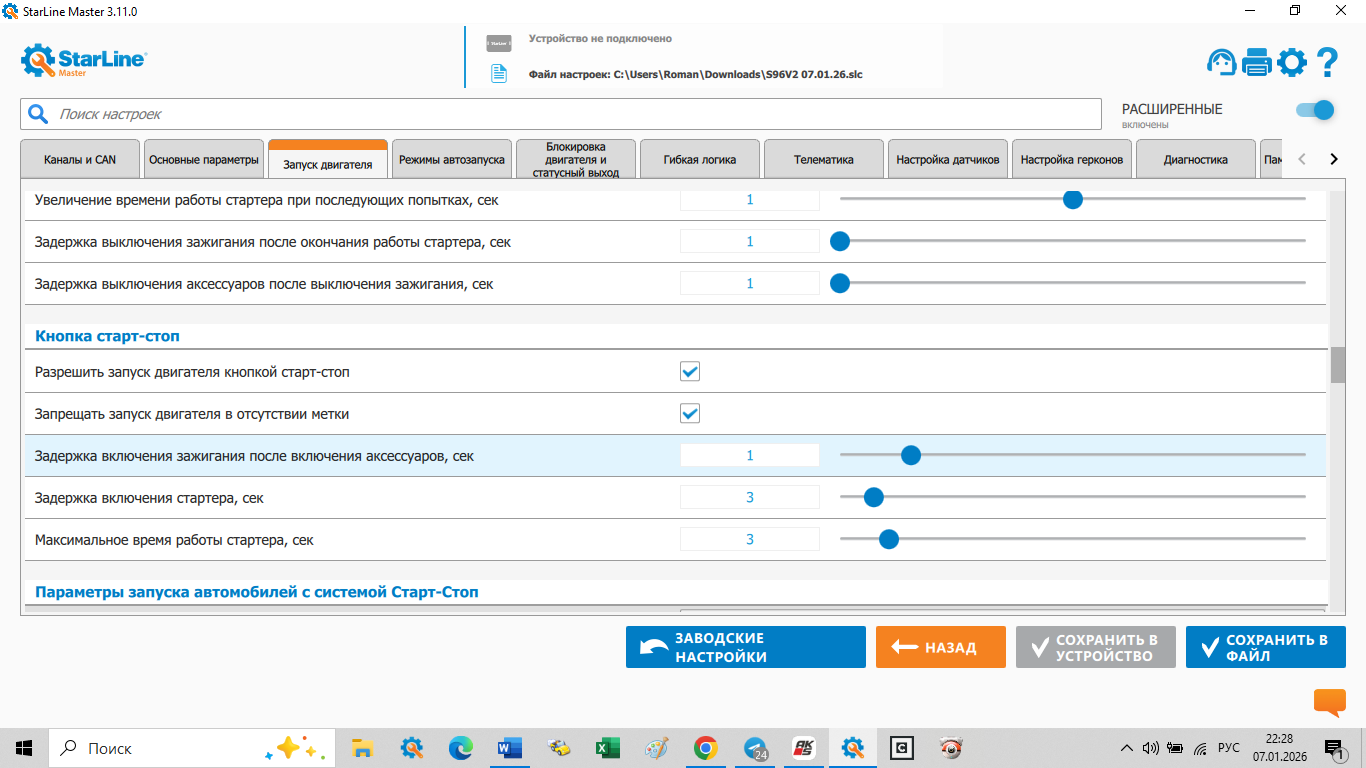Open application settings gear icon
The height and width of the screenshot is (768, 1366).
click(x=1291, y=63)
